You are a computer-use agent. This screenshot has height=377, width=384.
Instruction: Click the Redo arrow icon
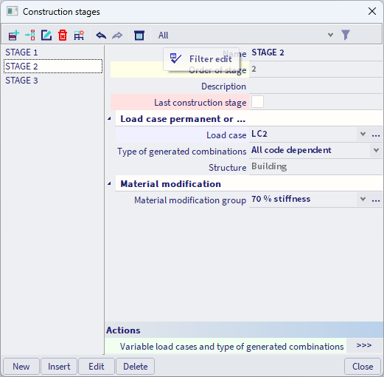click(117, 35)
